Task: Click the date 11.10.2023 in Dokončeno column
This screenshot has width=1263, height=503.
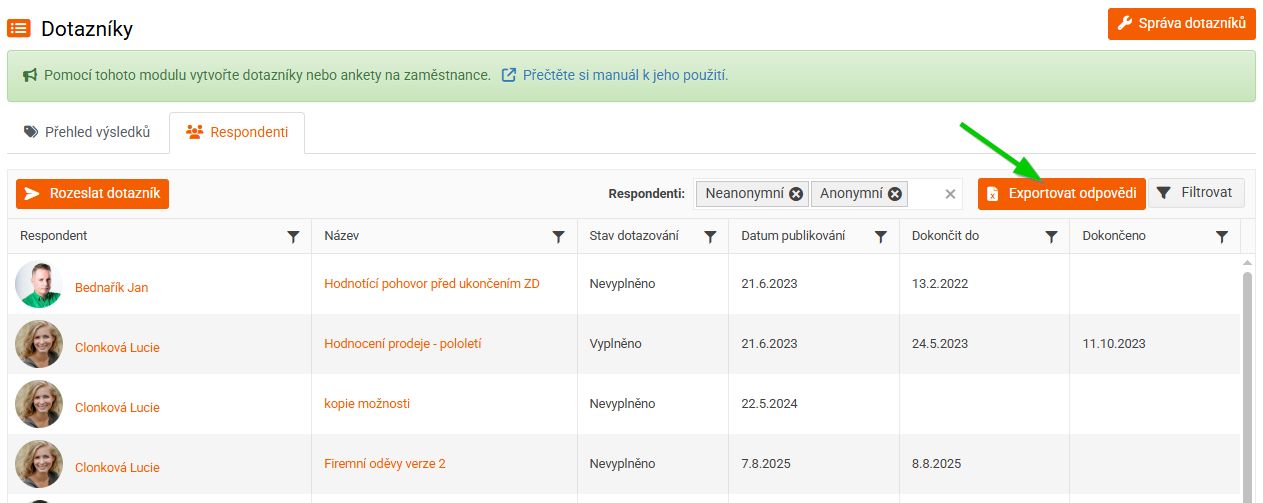Action: click(x=1114, y=344)
